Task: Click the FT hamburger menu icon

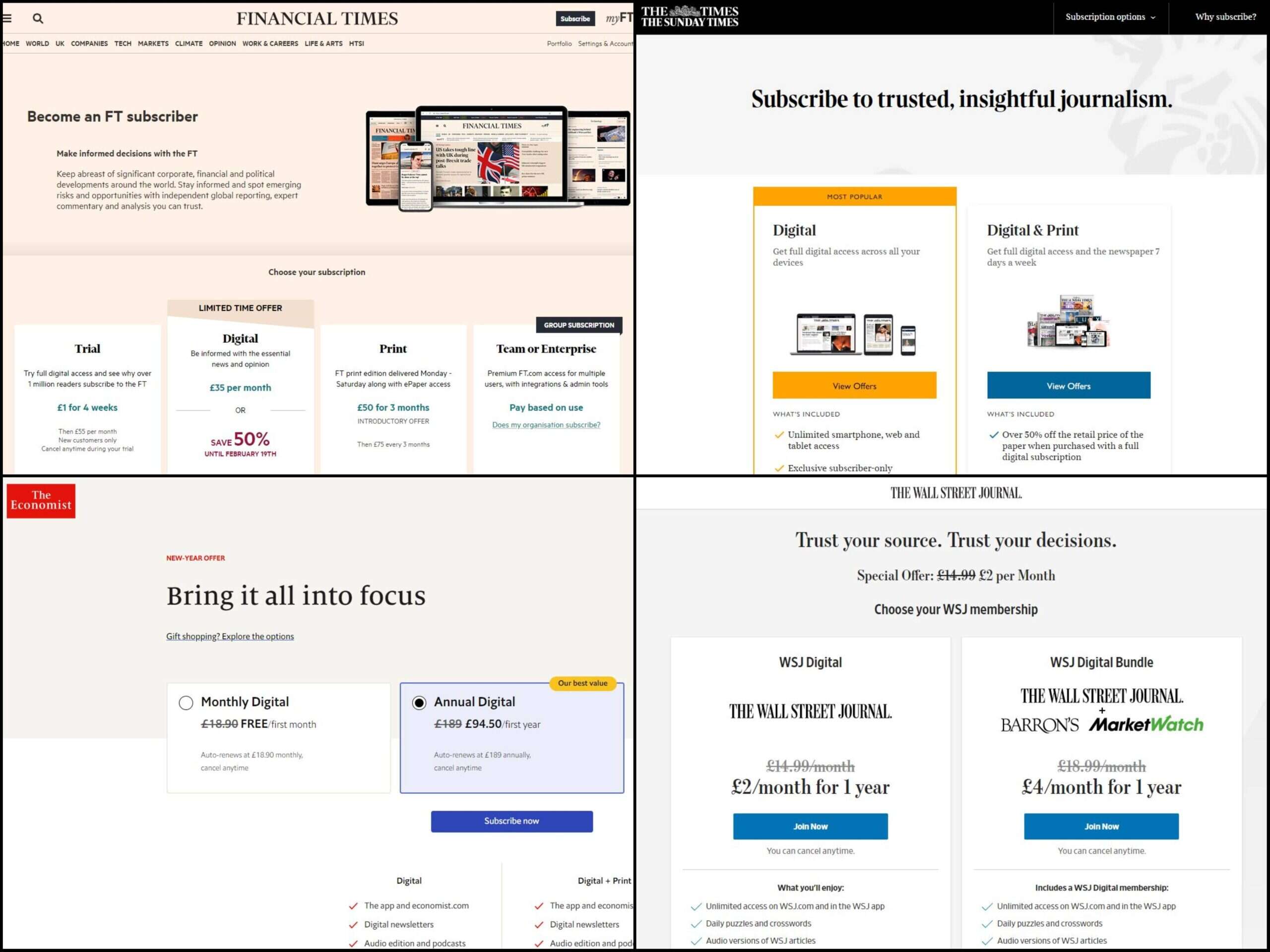Action: coord(7,18)
